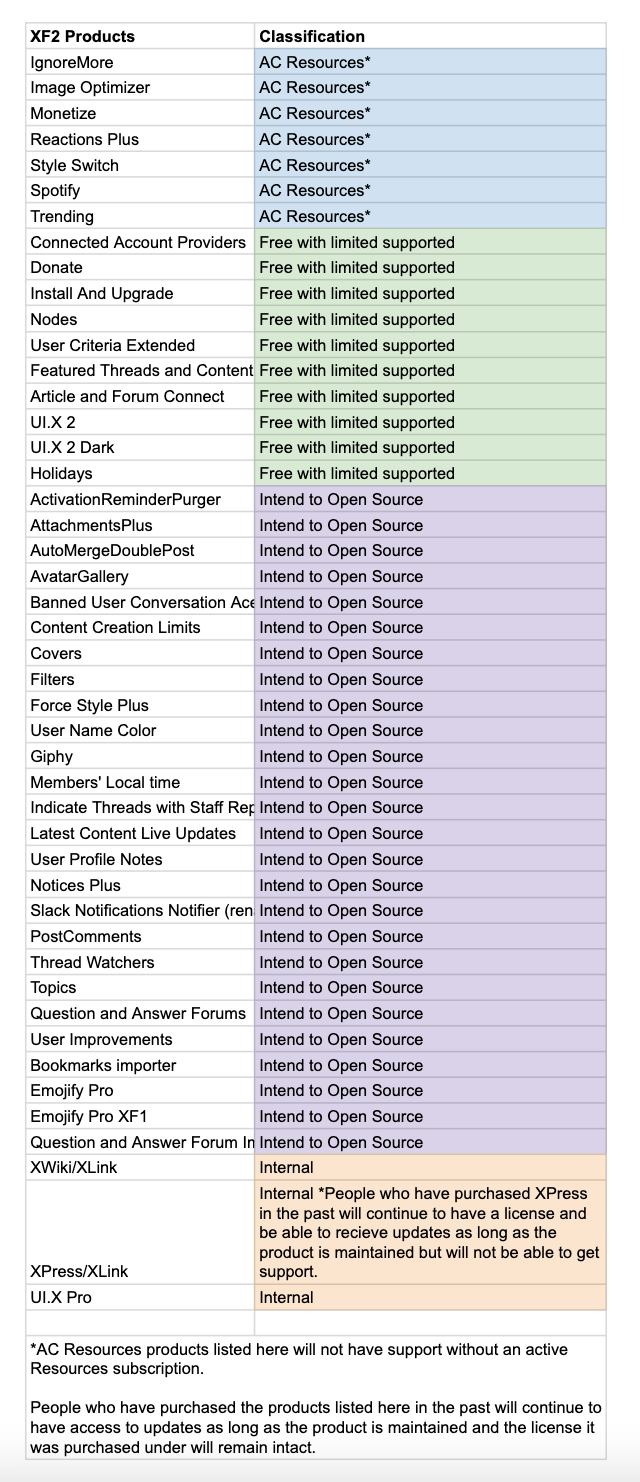Viewport: 640px width, 1482px height.
Task: Select the XWiki/XLink product cell
Action: [74, 1168]
